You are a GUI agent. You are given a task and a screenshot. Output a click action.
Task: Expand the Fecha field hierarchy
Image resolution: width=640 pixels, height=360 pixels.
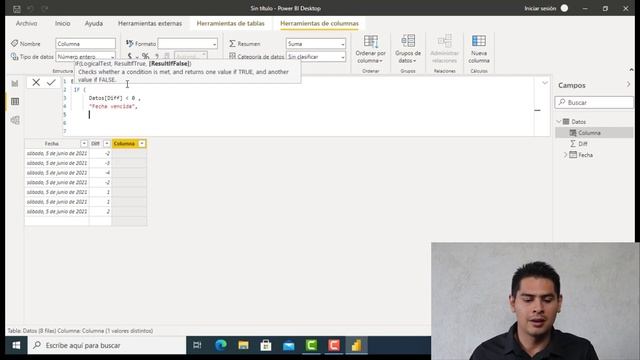click(565, 155)
